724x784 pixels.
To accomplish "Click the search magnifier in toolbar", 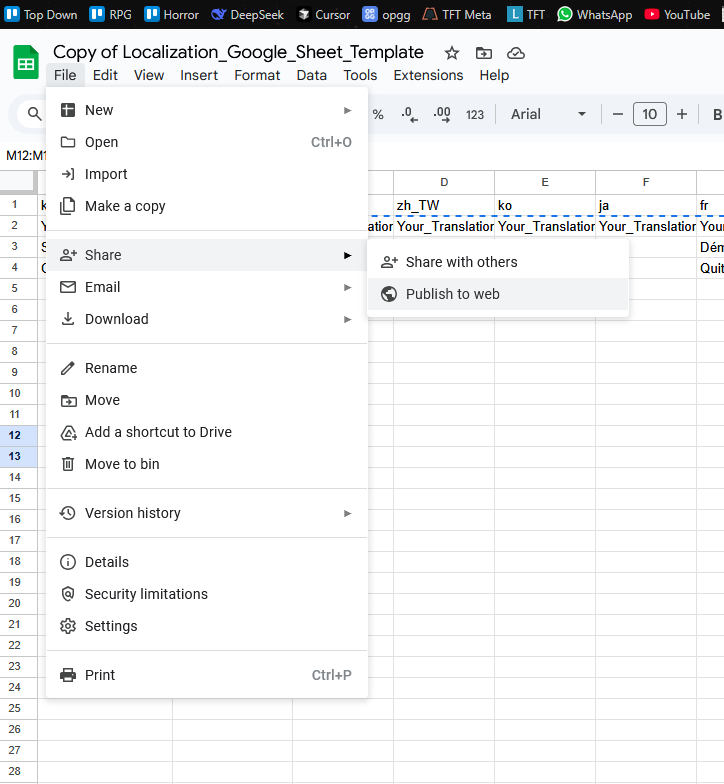I will (x=34, y=114).
